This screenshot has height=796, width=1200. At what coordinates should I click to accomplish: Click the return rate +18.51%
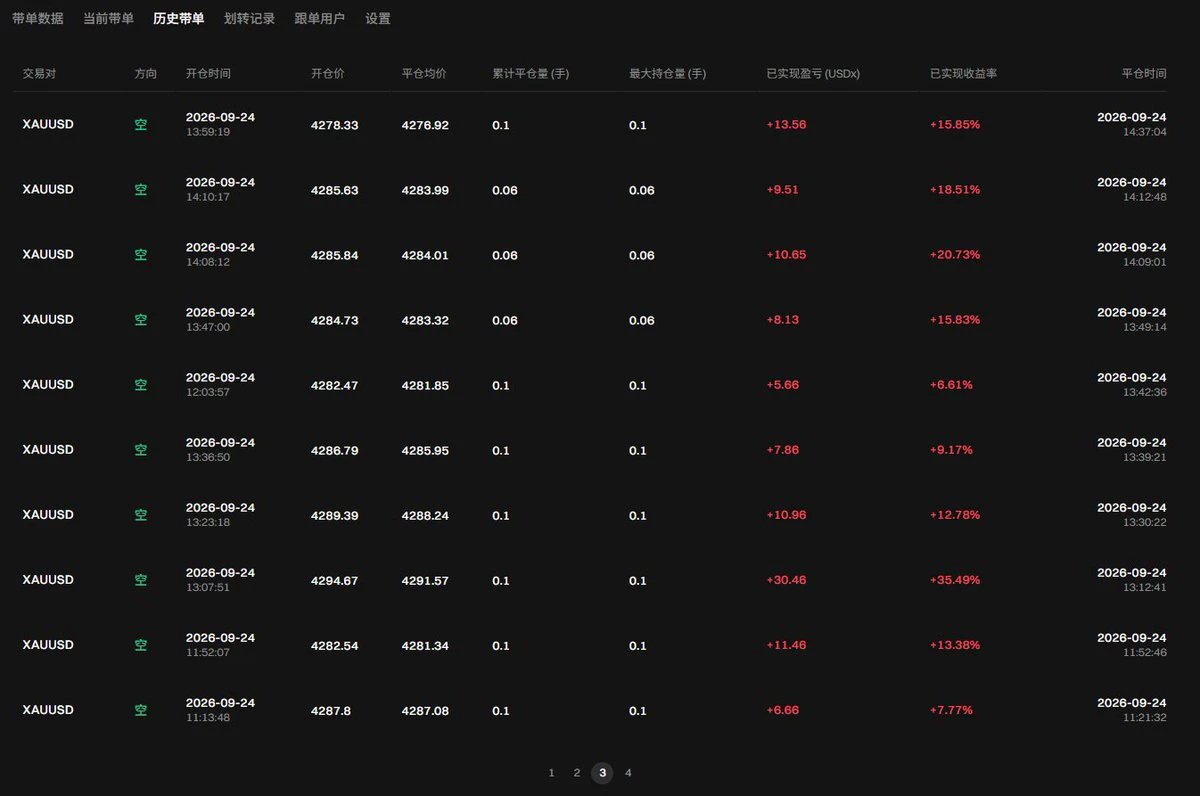click(955, 190)
